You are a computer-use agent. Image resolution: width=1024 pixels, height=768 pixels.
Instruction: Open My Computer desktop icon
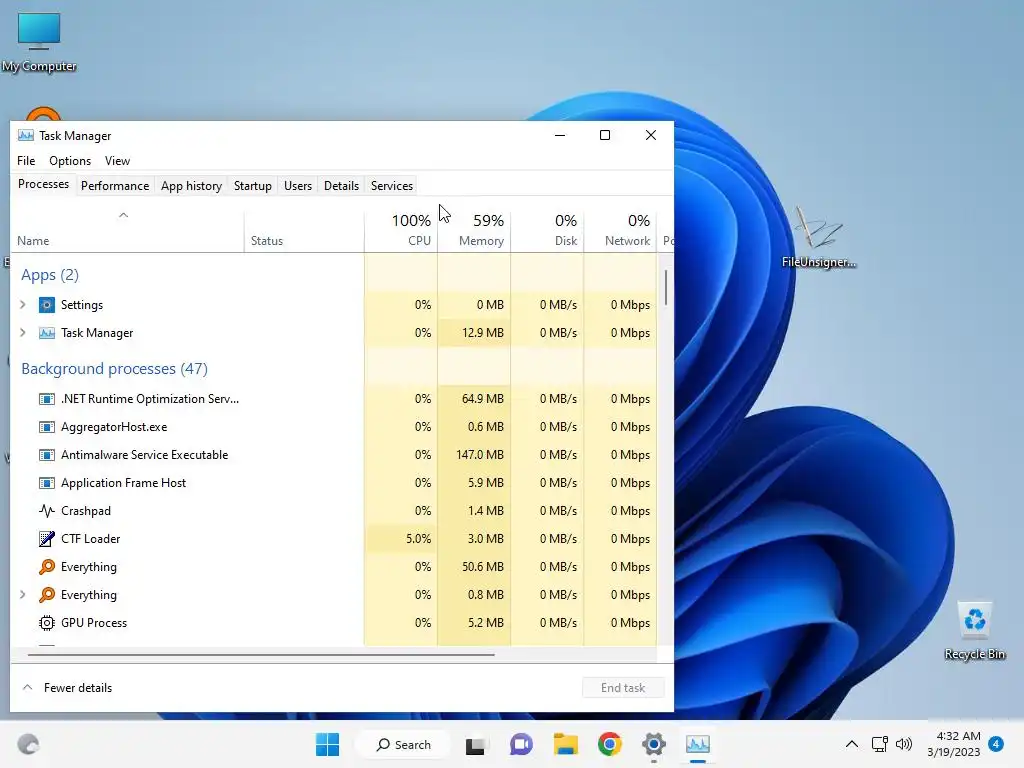point(39,42)
